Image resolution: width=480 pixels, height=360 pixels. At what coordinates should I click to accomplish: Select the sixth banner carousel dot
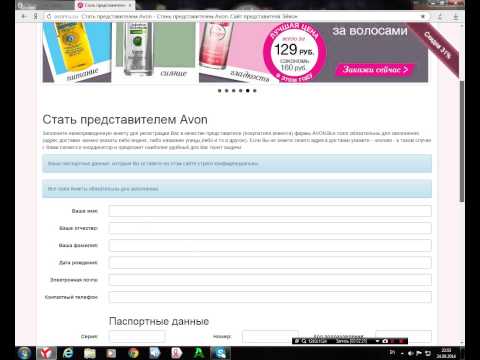pyautogui.click(x=255, y=91)
